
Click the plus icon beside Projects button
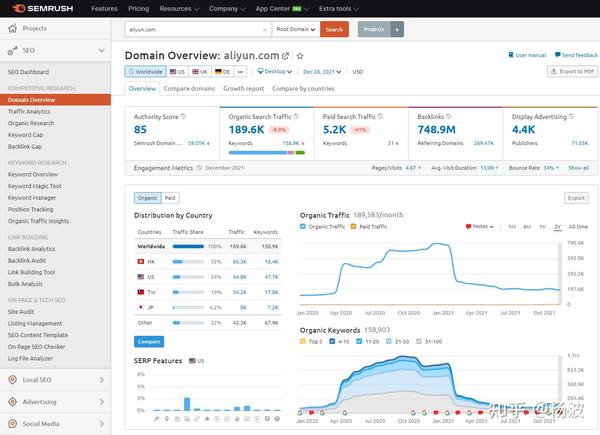click(x=397, y=29)
